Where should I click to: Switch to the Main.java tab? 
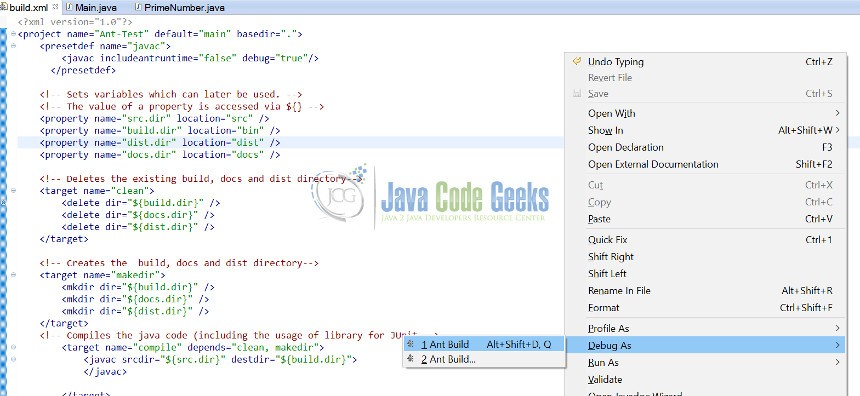coord(95,8)
